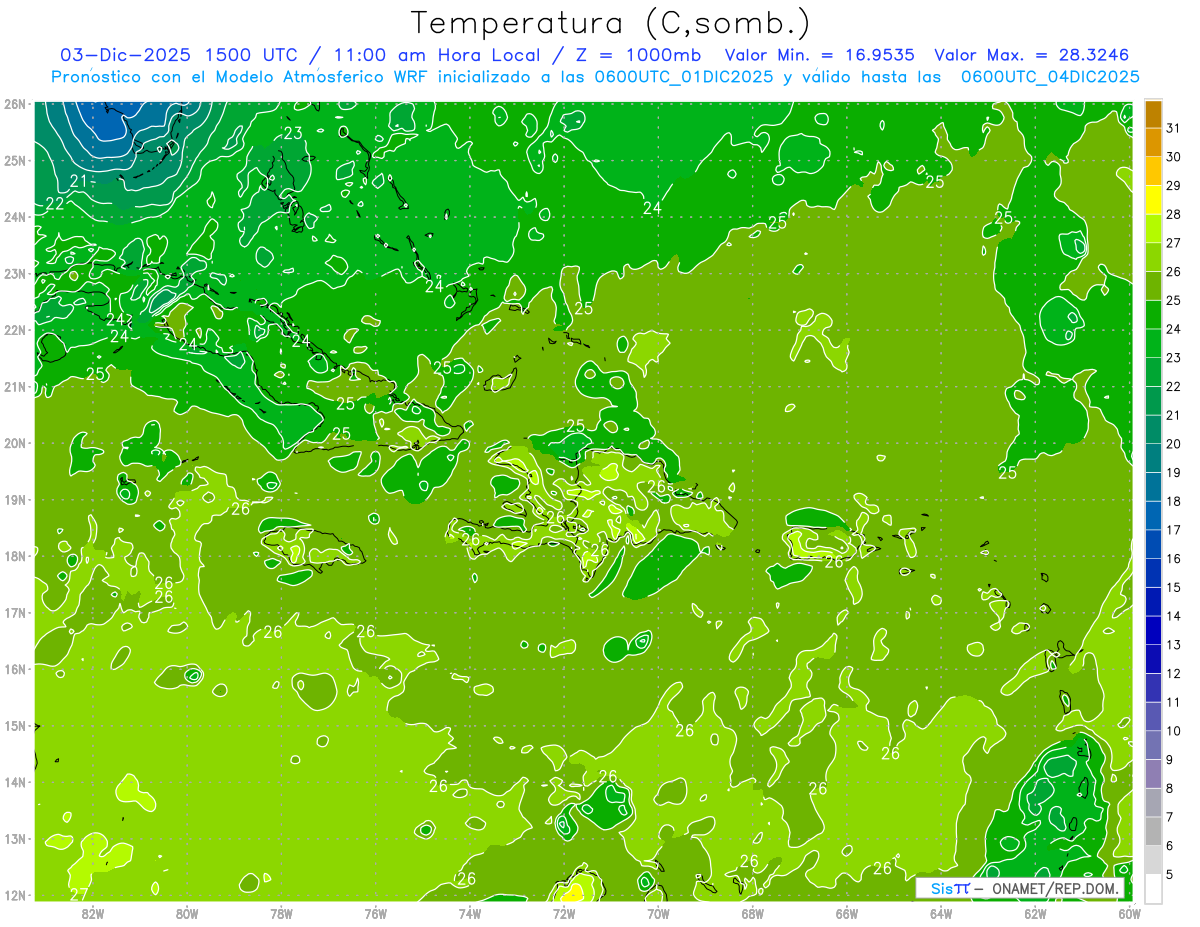Click the '72W' longitude axis label
Viewport: 1200px width, 927px height.
(x=564, y=913)
